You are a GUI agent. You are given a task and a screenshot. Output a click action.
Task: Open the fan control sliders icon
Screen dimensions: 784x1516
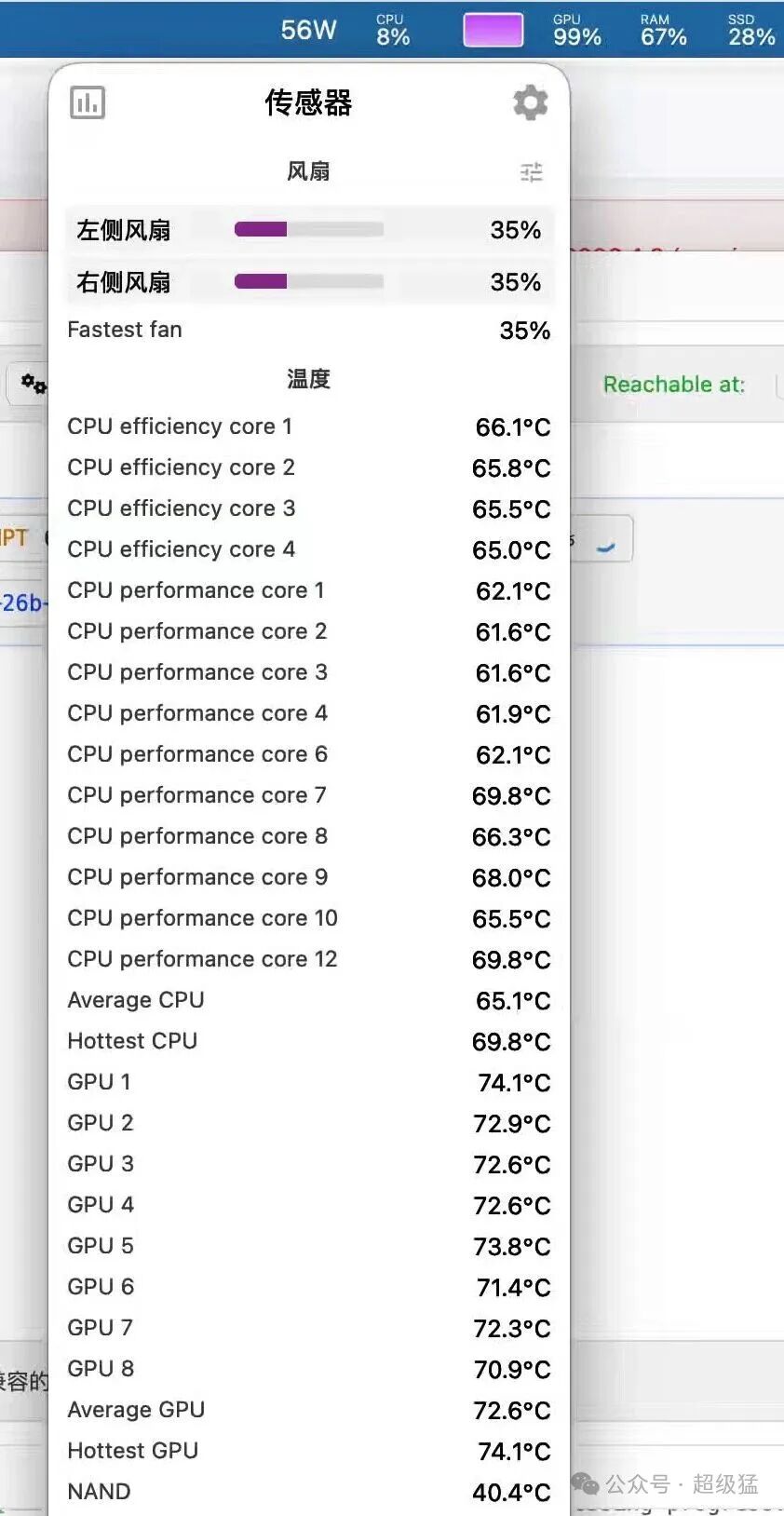coord(532,172)
